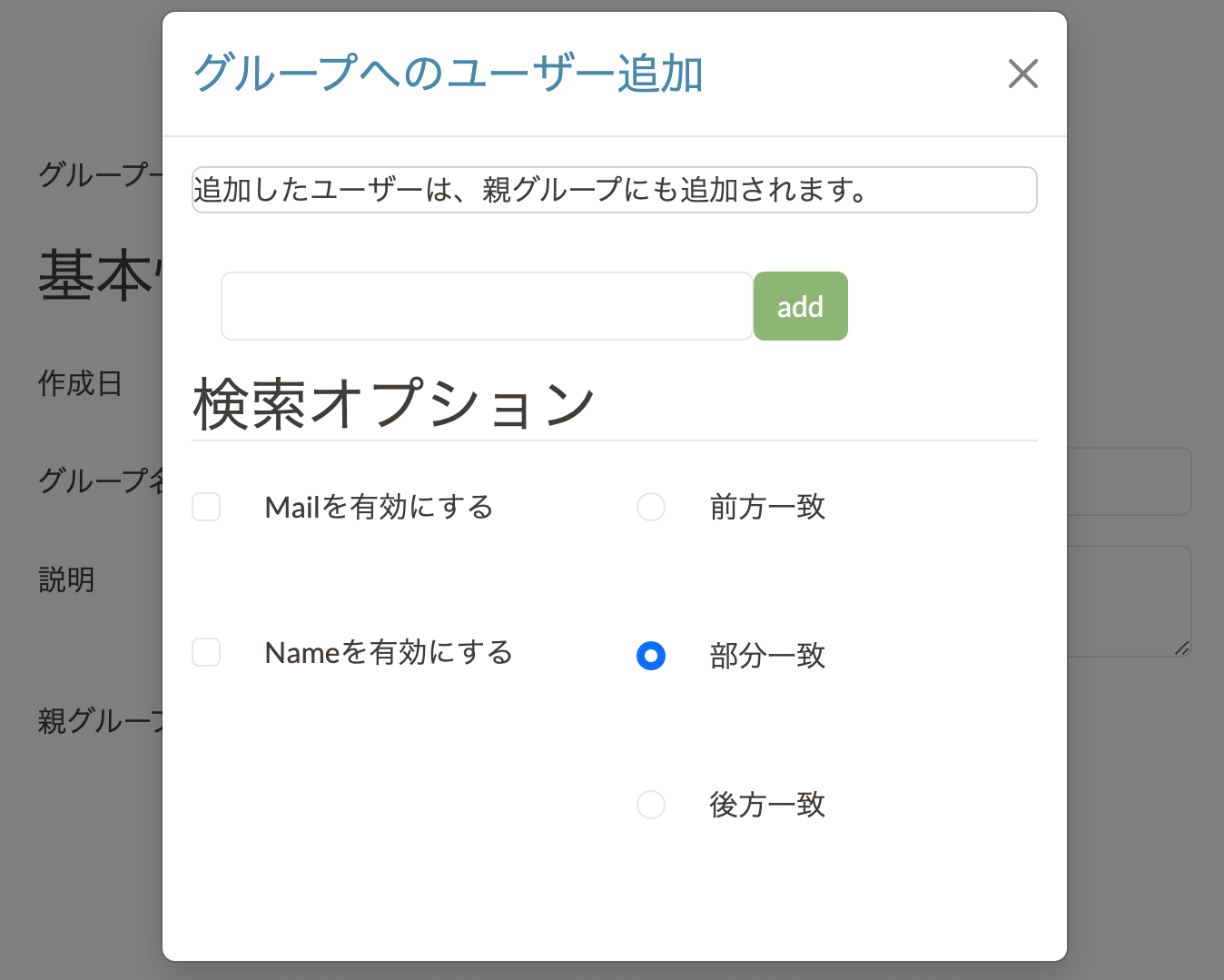The height and width of the screenshot is (980, 1224).
Task: Click the 後方一致 label text
Action: [x=767, y=805]
